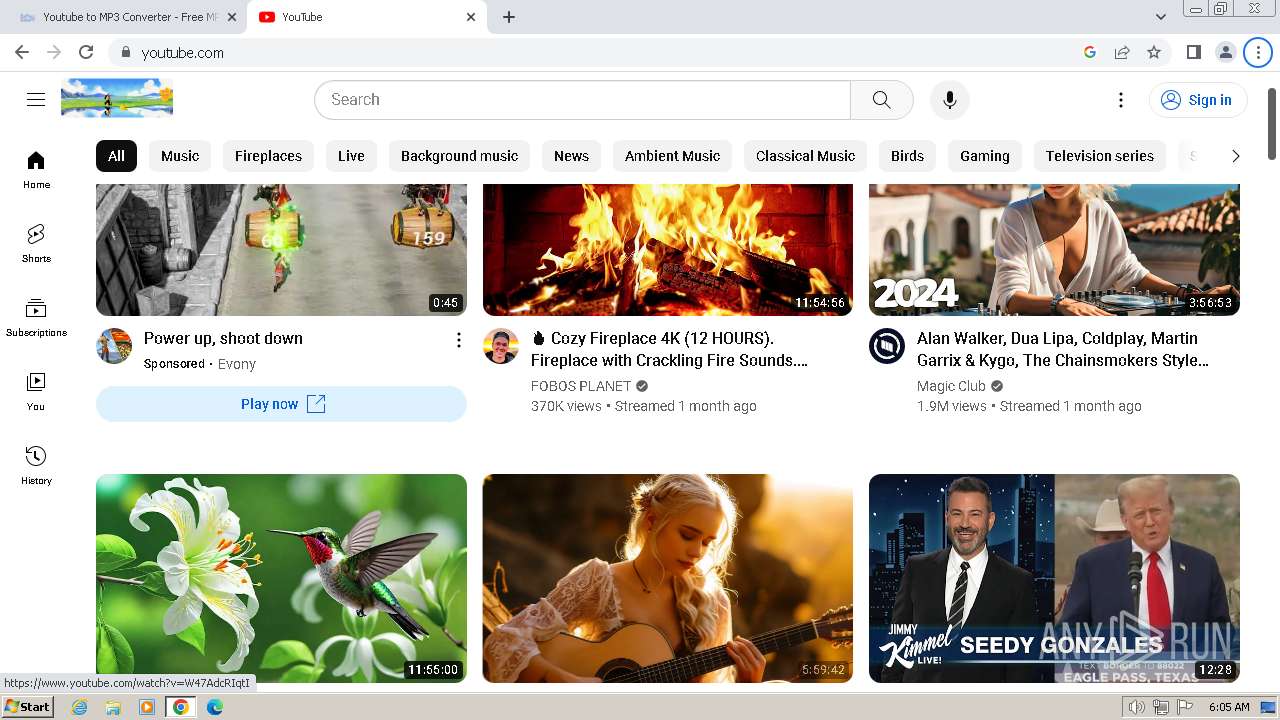
Task: Open the guitar girl video thumbnail
Action: point(668,578)
